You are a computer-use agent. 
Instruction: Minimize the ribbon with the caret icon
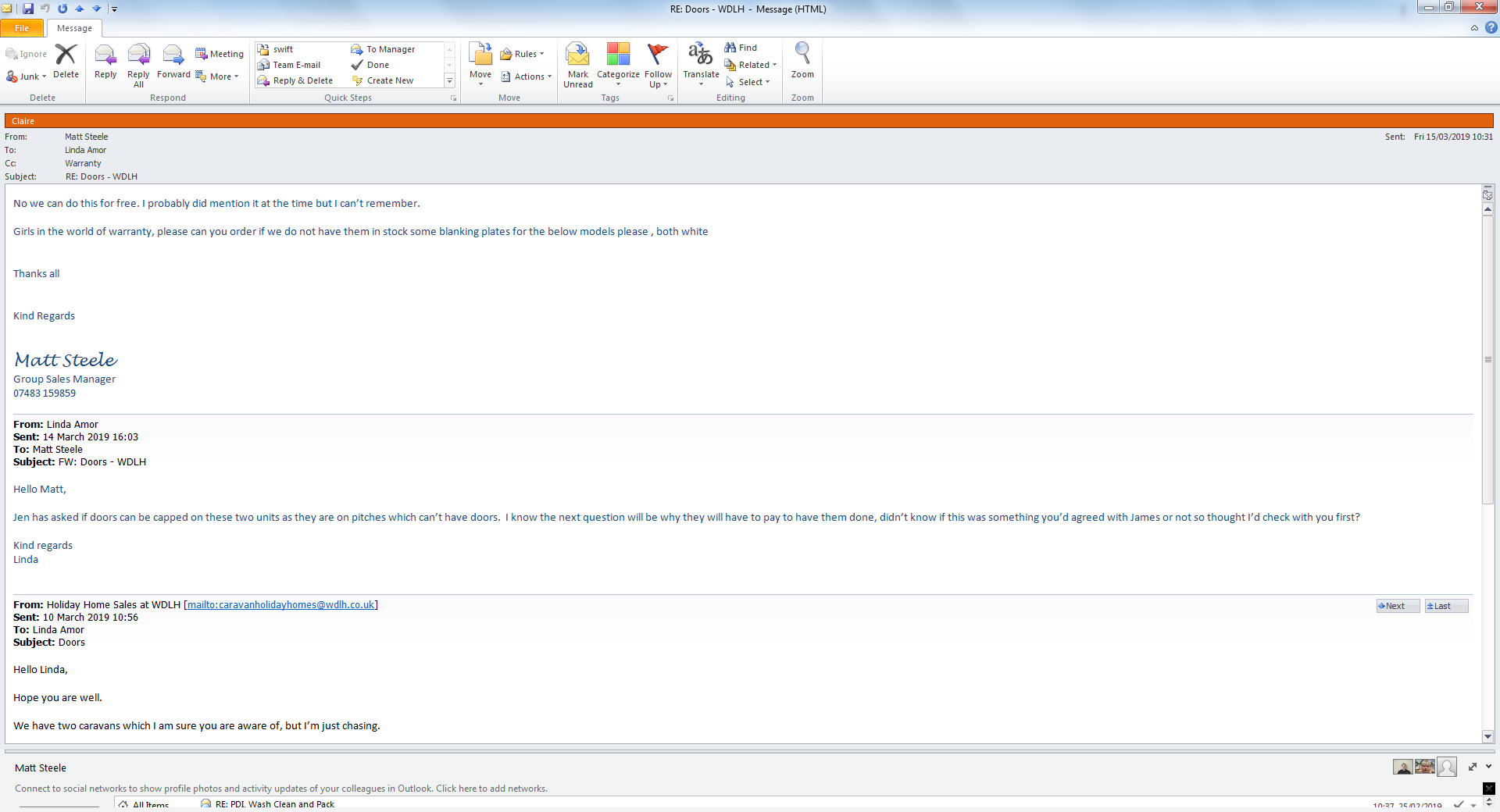(x=1474, y=28)
